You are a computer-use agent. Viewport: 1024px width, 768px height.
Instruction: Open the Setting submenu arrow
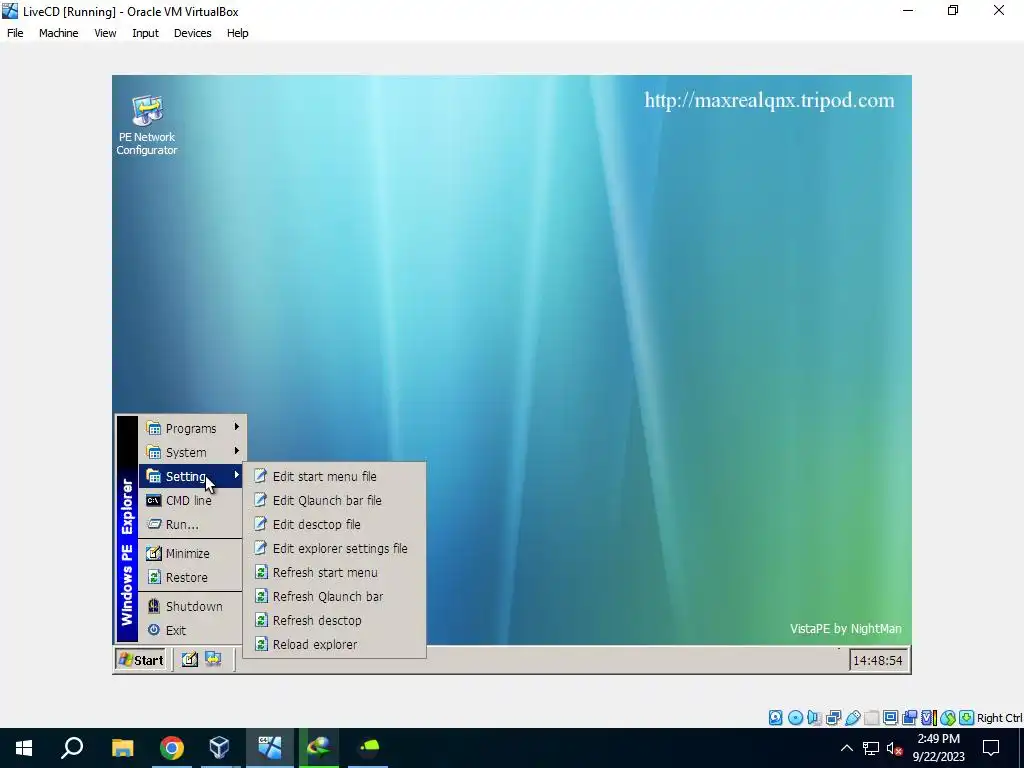click(x=236, y=475)
